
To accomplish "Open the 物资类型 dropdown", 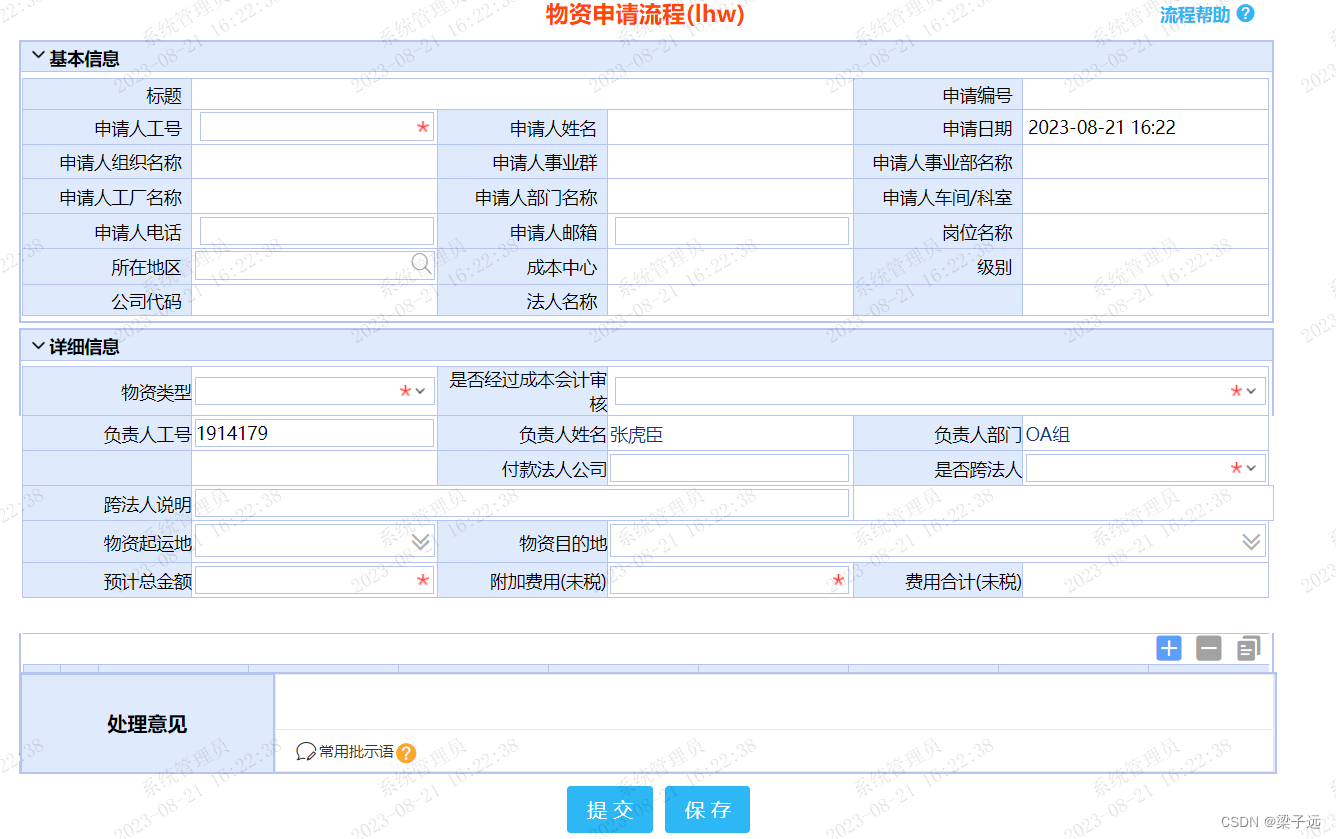I will (x=315, y=391).
